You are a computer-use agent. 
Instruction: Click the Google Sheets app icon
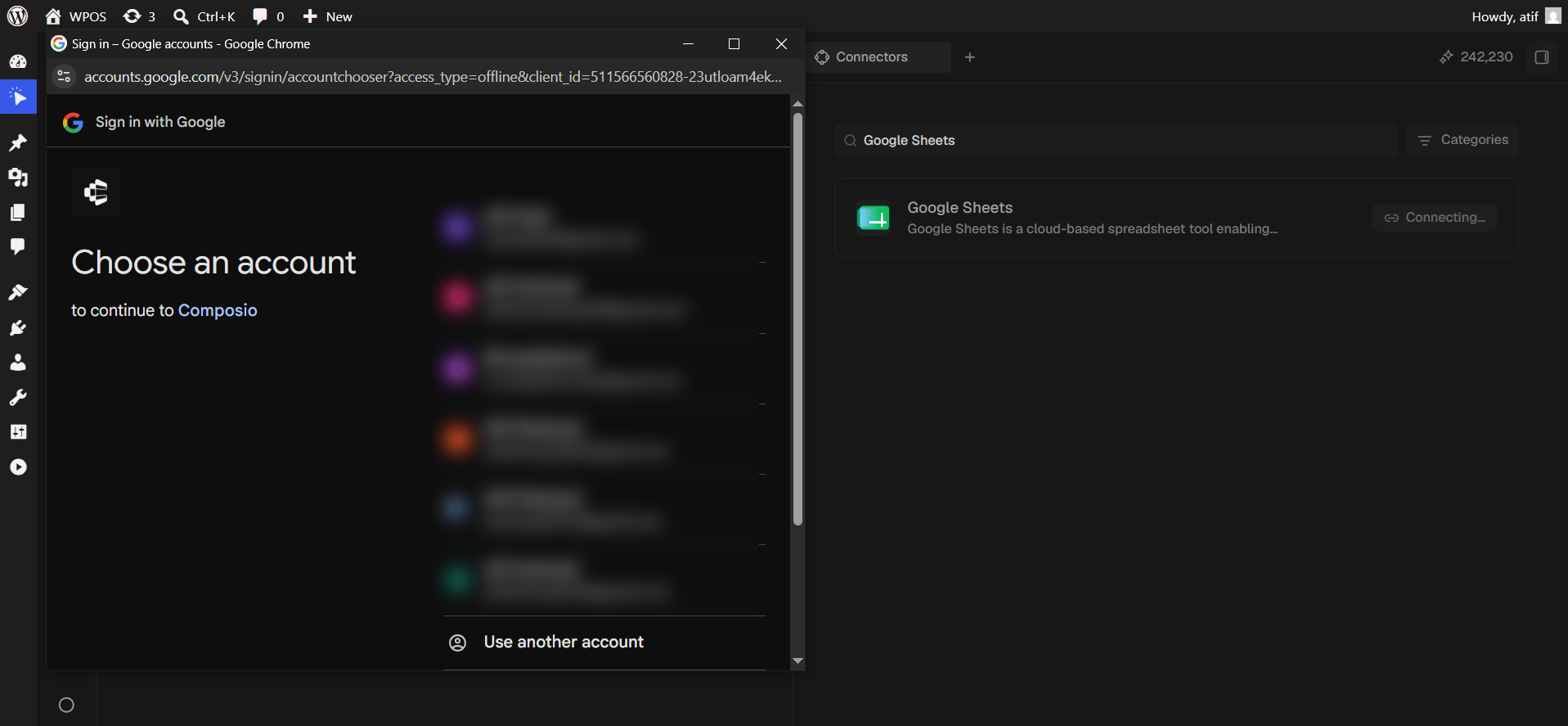coord(874,218)
